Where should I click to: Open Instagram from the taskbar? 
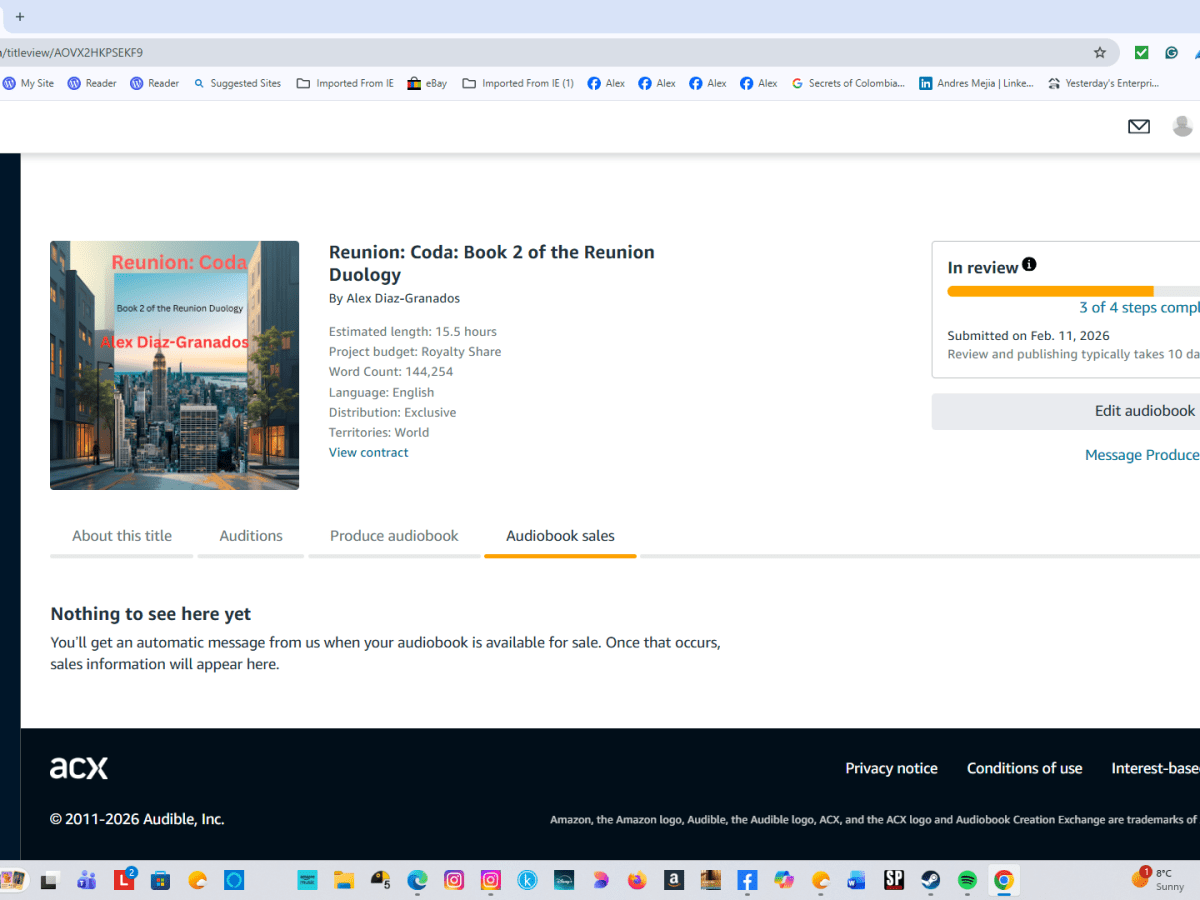tap(454, 880)
